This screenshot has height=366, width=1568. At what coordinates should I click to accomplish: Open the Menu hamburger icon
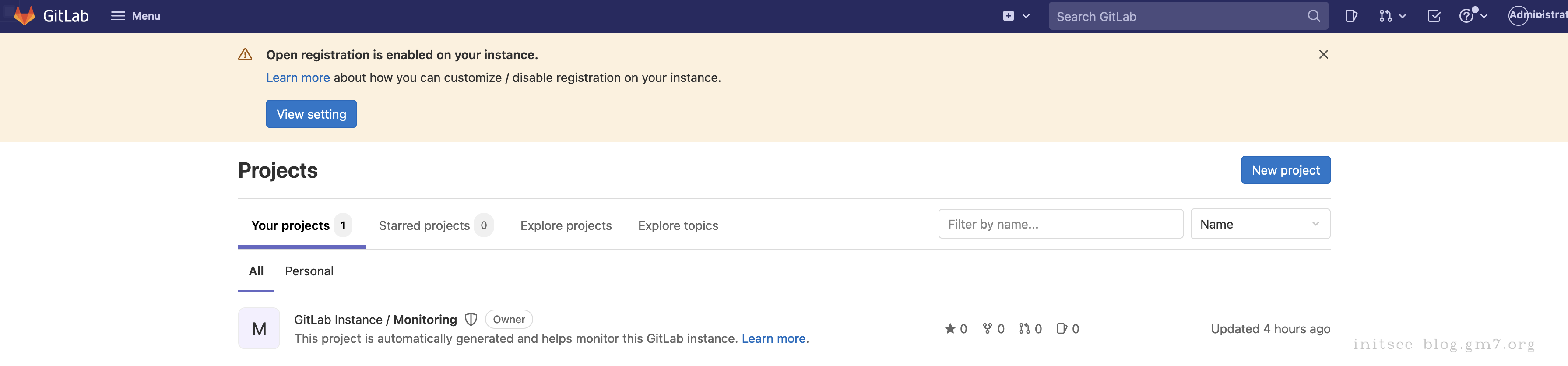(x=117, y=16)
